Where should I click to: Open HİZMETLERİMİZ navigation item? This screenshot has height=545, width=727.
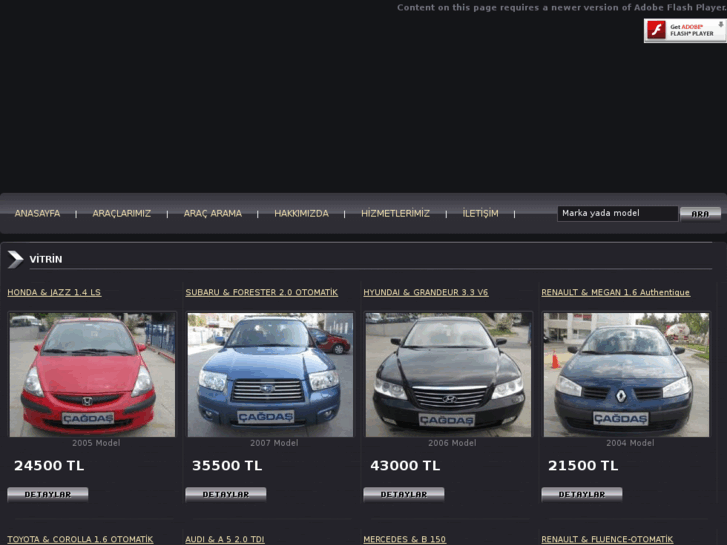pos(395,213)
